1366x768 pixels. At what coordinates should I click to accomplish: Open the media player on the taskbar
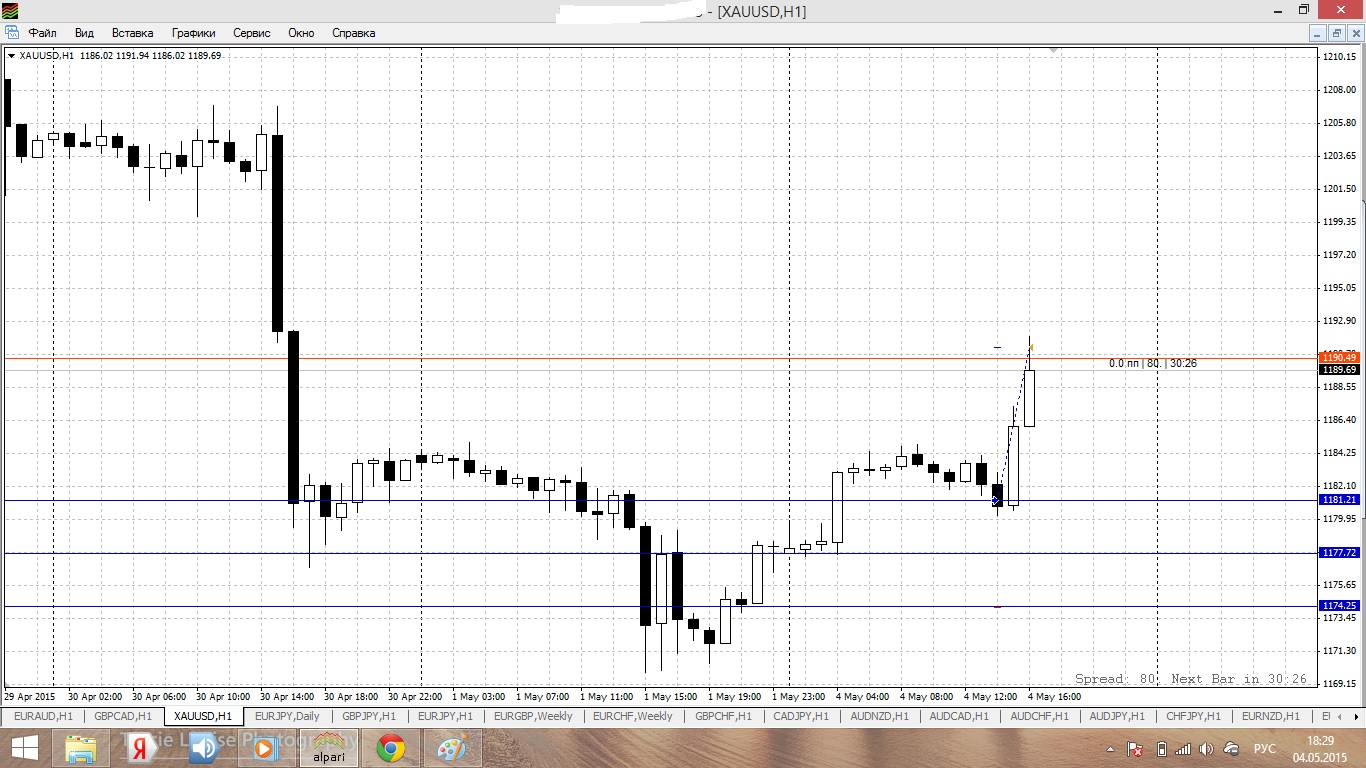tap(265, 748)
